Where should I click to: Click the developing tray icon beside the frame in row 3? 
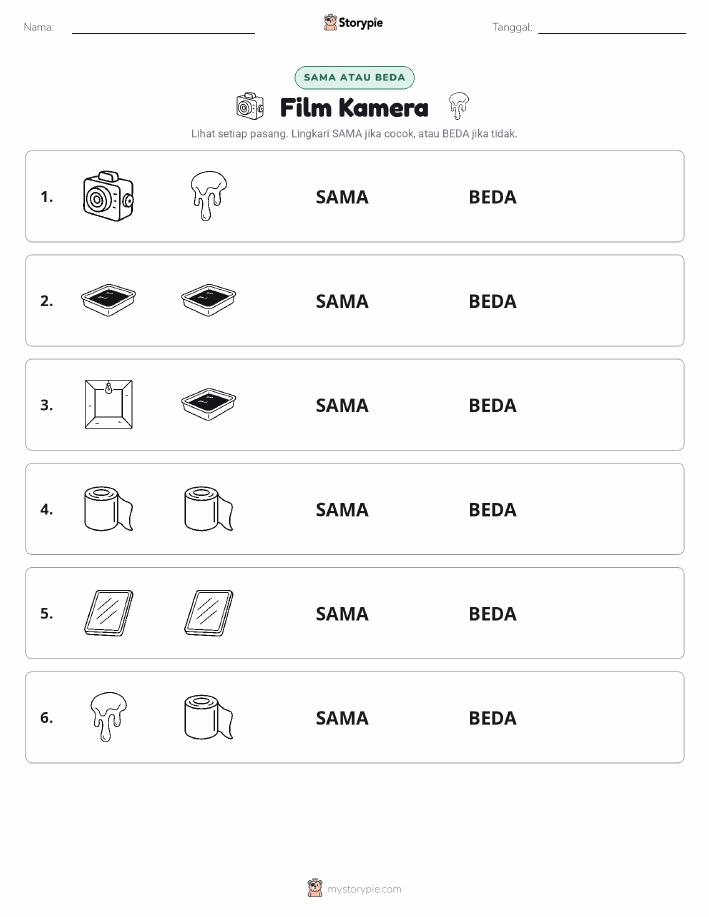tap(209, 405)
